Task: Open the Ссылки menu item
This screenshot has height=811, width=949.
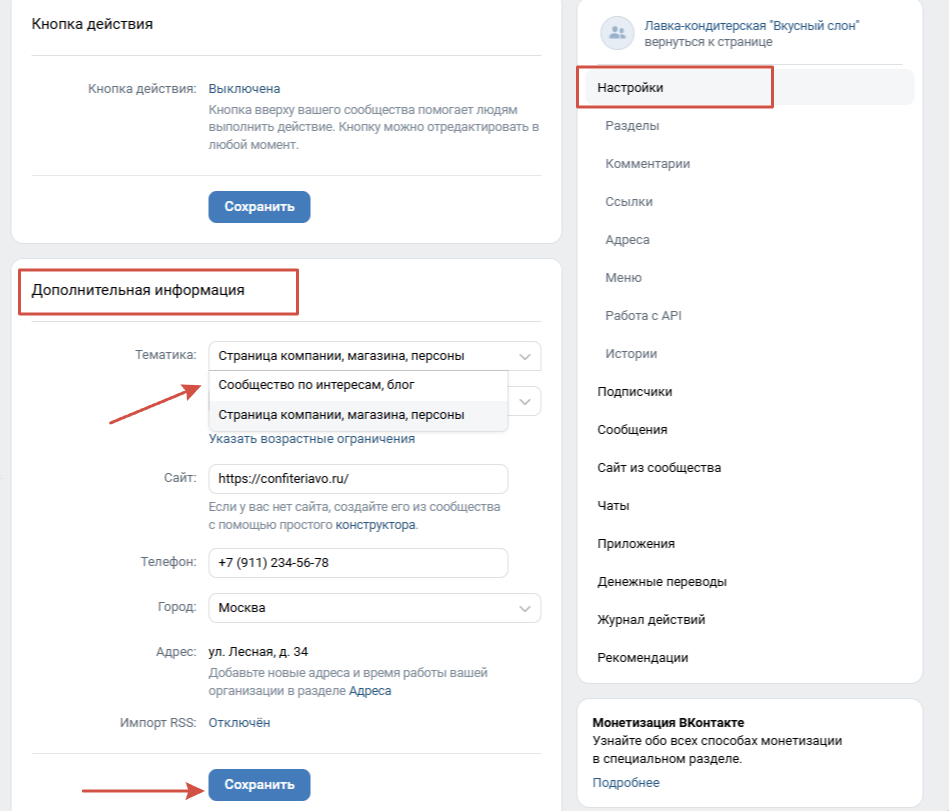Action: click(x=629, y=202)
